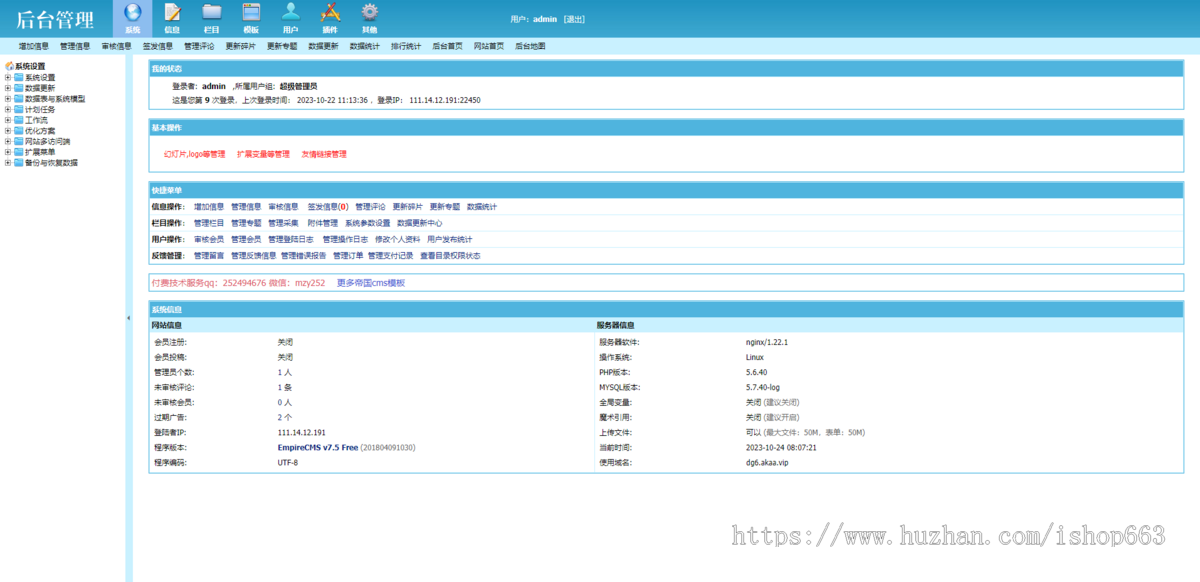Open the 其他 gear icon in header
Screen dimensions: 1200x582
[x=370, y=12]
